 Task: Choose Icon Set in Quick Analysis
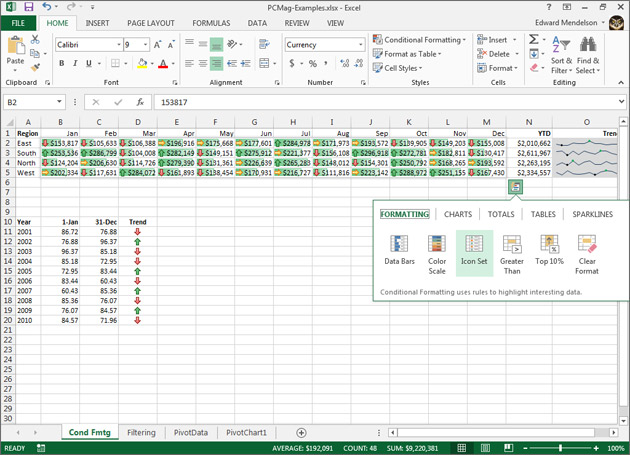(x=474, y=253)
